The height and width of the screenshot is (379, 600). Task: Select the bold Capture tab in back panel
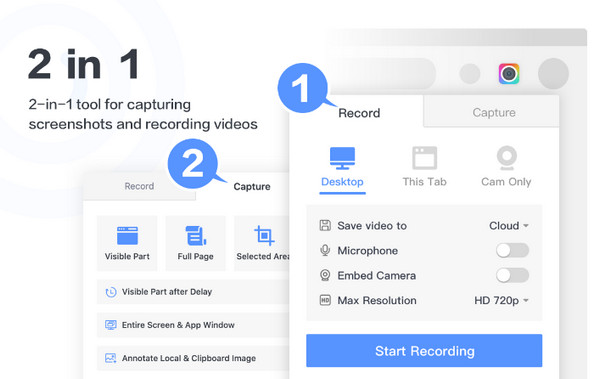(x=252, y=186)
